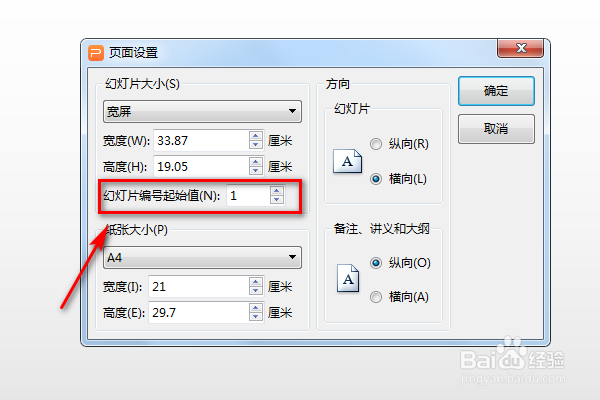The height and width of the screenshot is (400, 600).
Task: Increase slide width with up arrow
Action: click(256, 136)
